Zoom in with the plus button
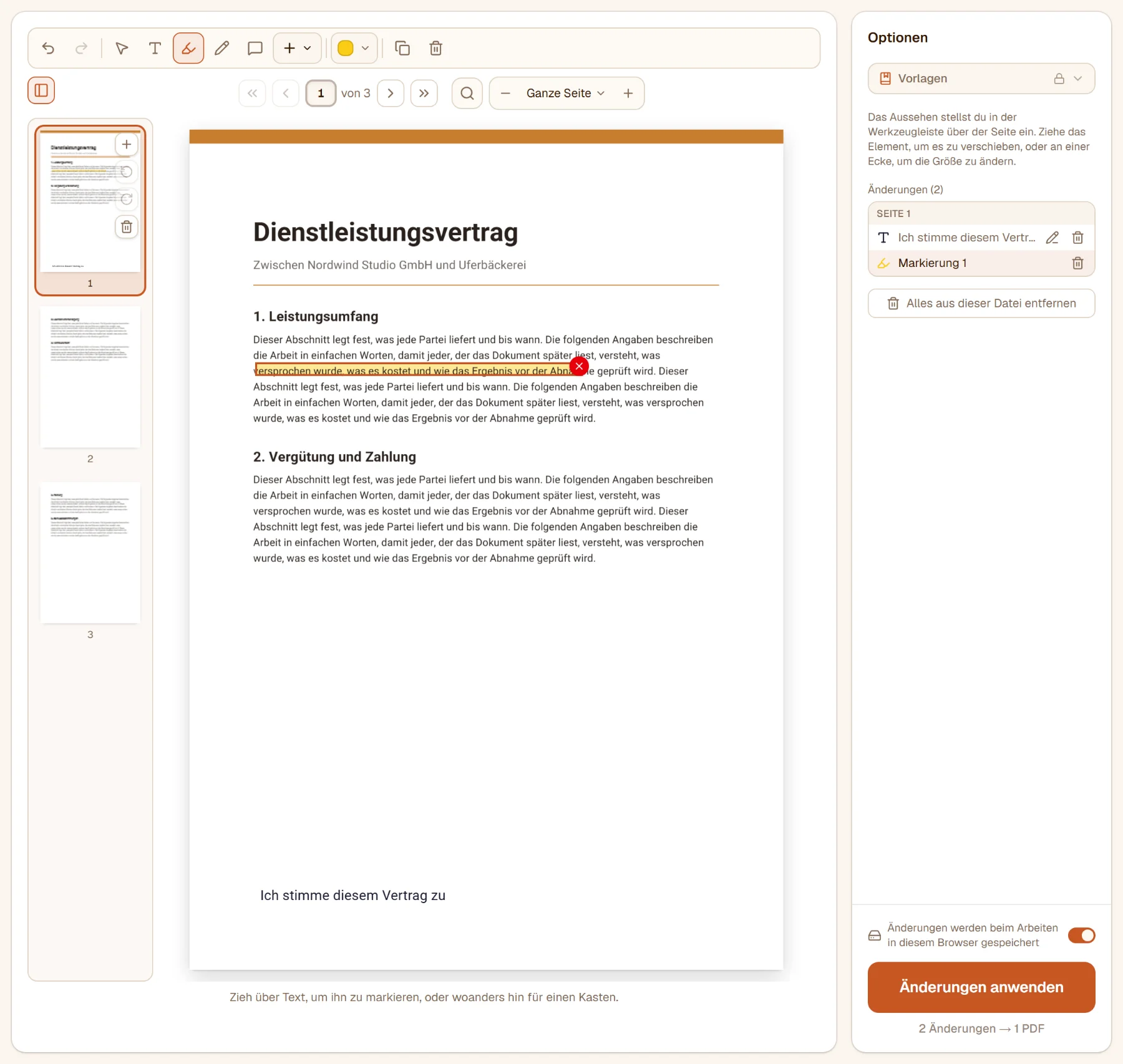 pos(628,93)
